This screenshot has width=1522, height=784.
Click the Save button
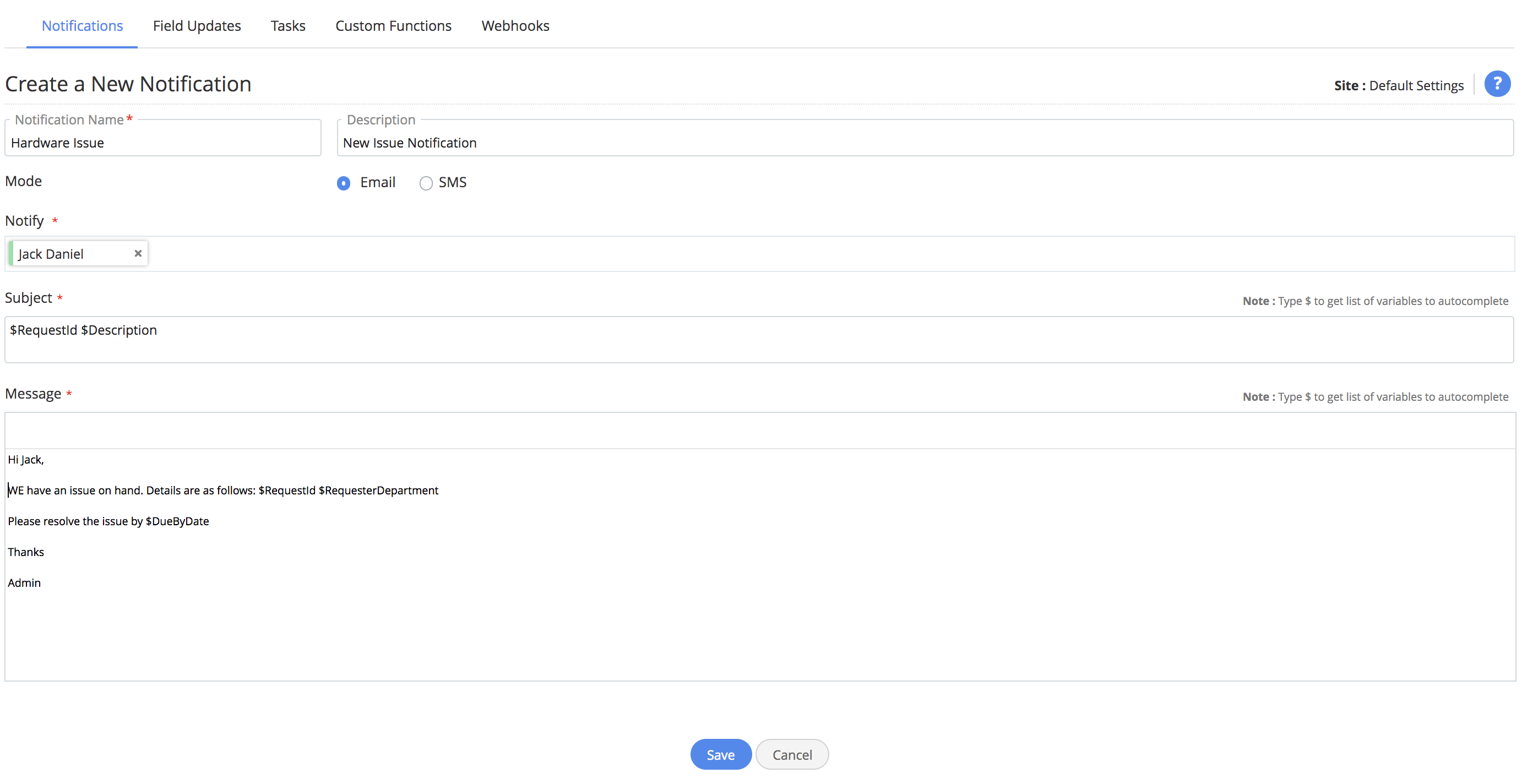(720, 754)
